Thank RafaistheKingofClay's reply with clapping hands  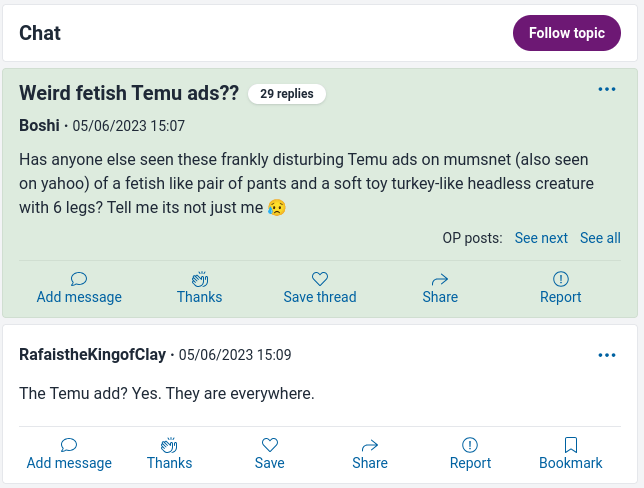click(x=169, y=445)
